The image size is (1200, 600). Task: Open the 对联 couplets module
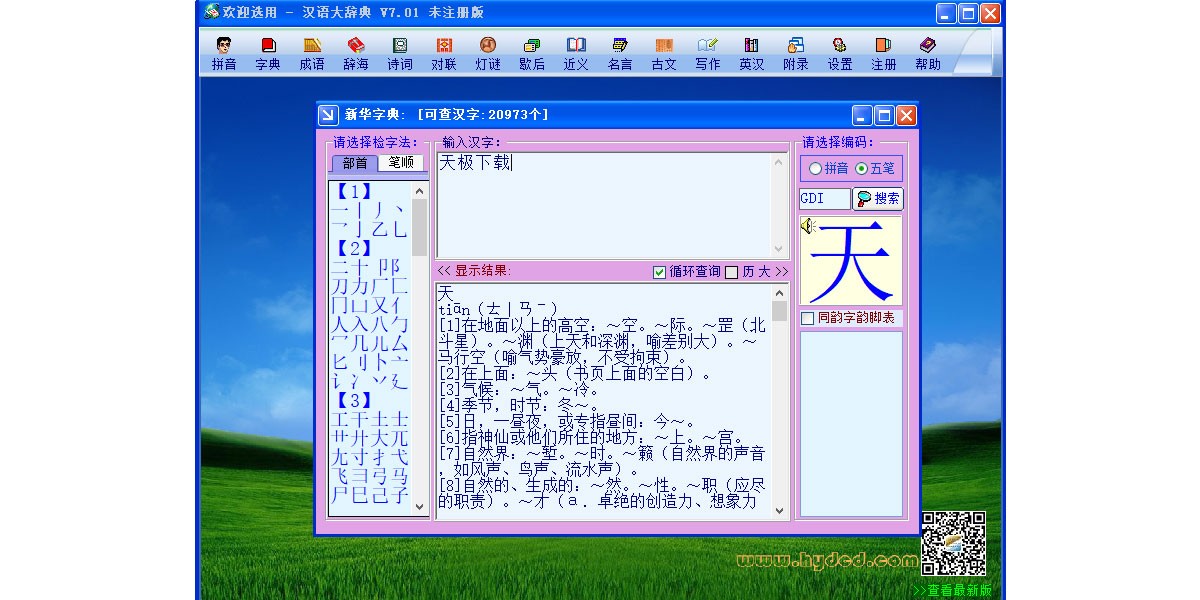click(444, 54)
